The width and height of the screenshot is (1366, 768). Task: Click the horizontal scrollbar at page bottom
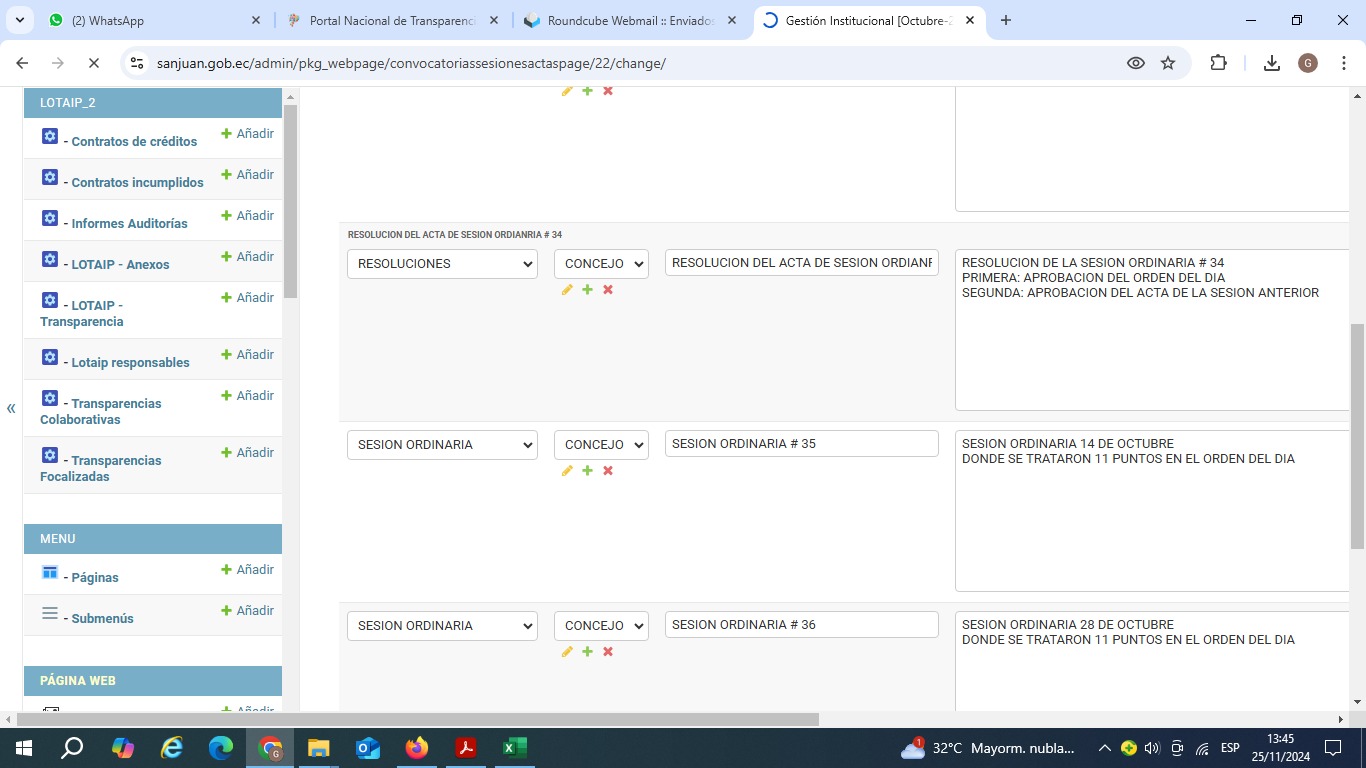(x=418, y=719)
